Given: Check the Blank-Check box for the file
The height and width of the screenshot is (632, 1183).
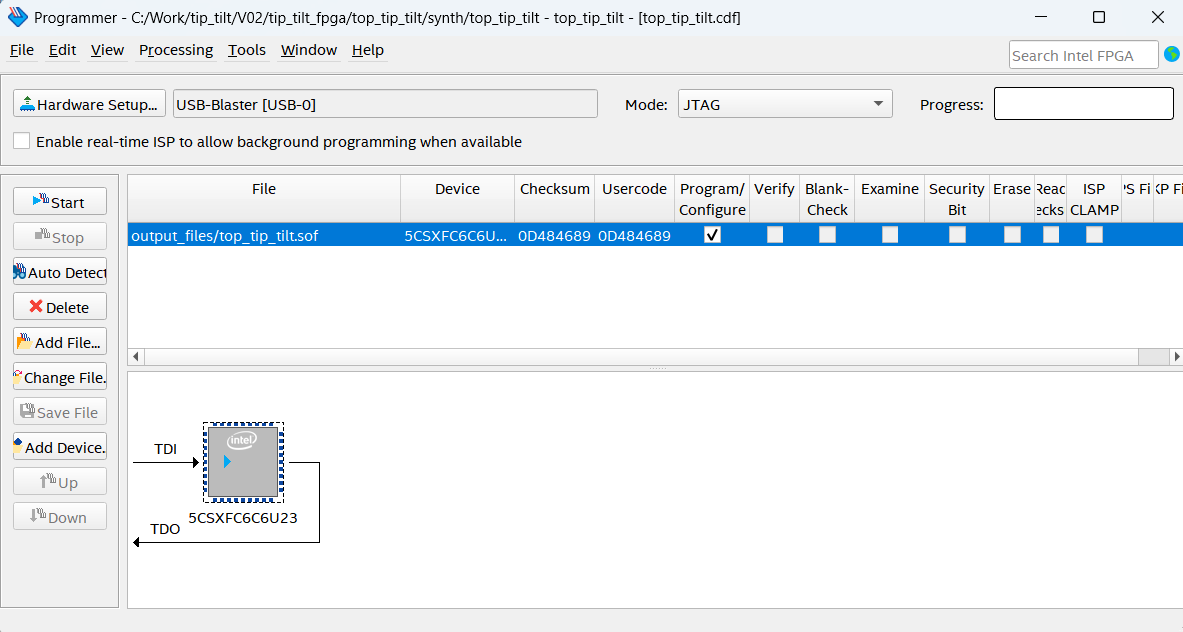Looking at the screenshot, I should (827, 235).
